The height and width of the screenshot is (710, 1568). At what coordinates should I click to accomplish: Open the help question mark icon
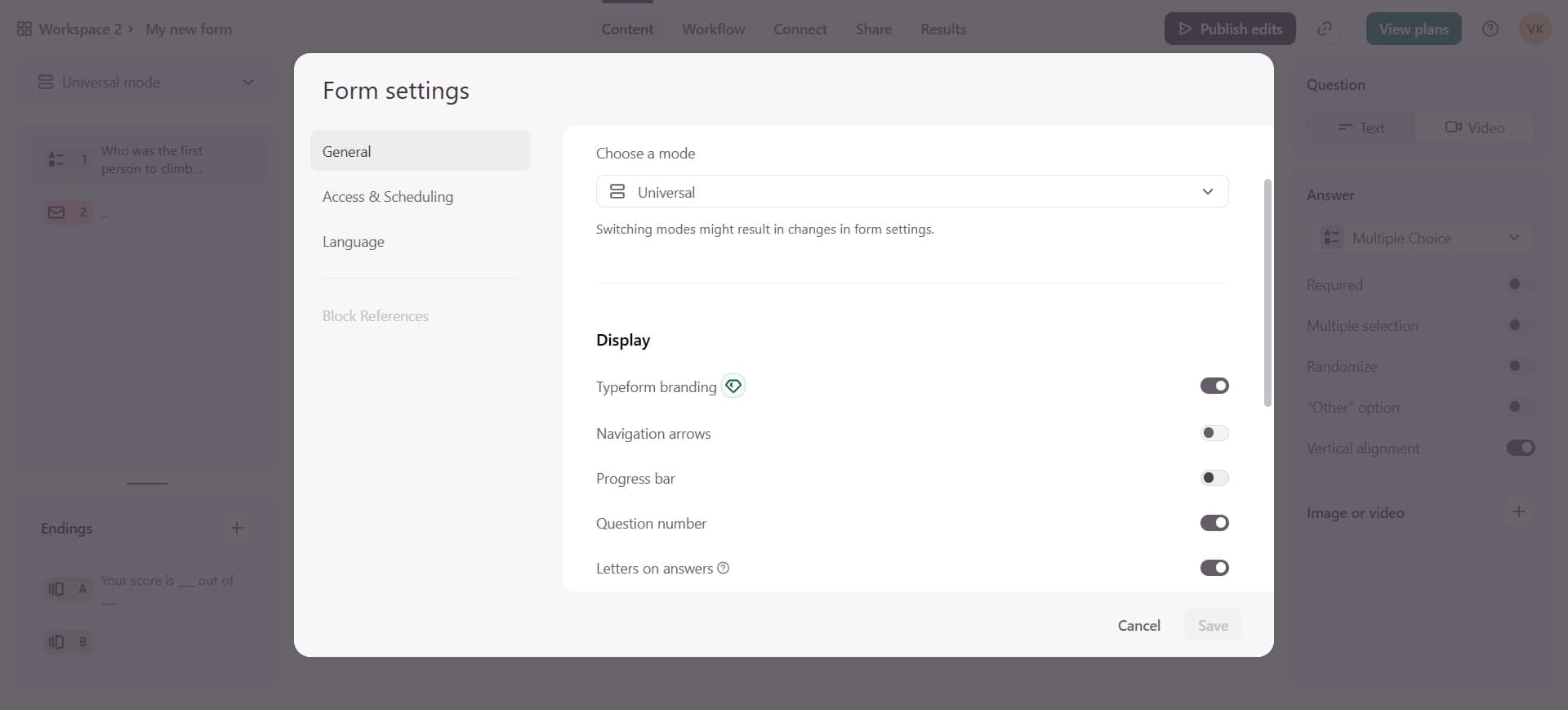click(1490, 29)
